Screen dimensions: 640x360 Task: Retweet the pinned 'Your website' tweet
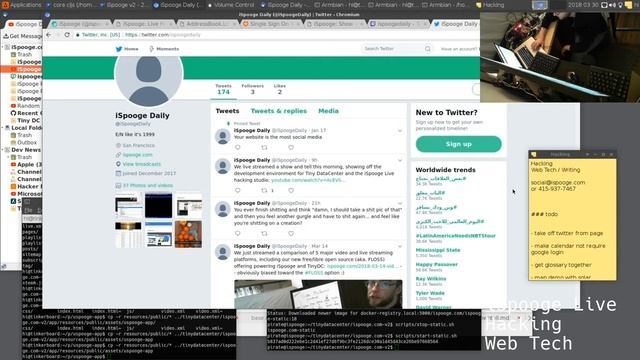pyautogui.click(x=264, y=147)
